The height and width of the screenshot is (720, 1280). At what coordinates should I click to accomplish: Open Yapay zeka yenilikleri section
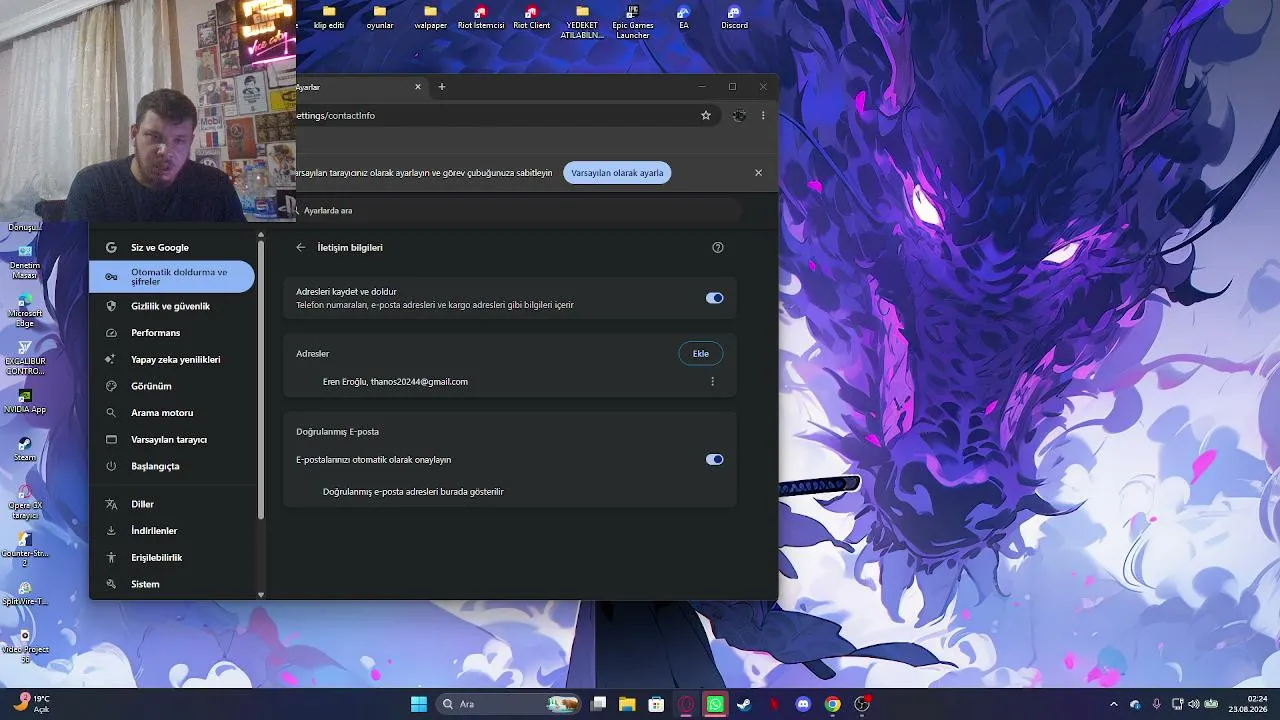click(172, 360)
